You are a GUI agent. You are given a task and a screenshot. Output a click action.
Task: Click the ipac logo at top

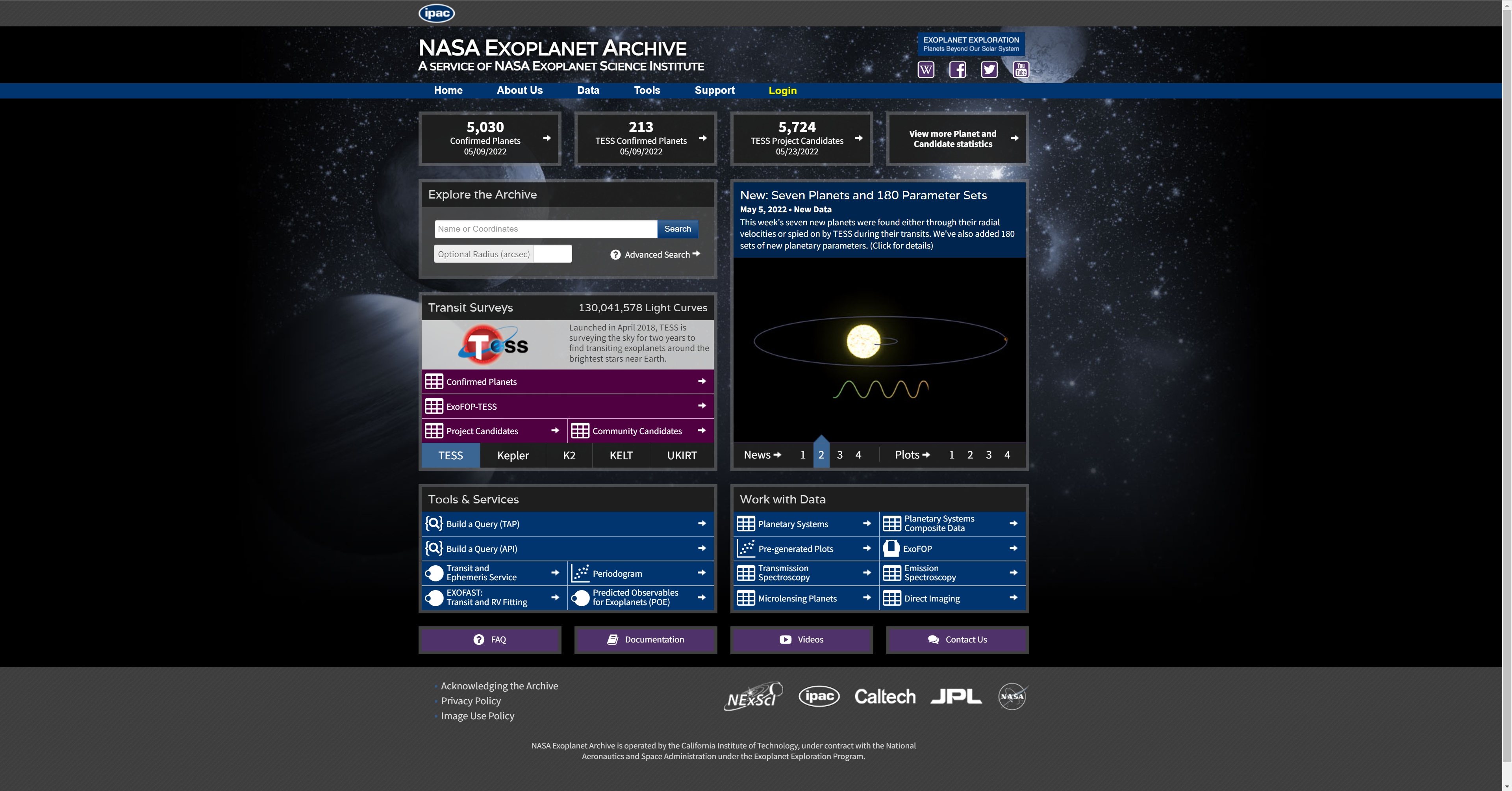436,13
